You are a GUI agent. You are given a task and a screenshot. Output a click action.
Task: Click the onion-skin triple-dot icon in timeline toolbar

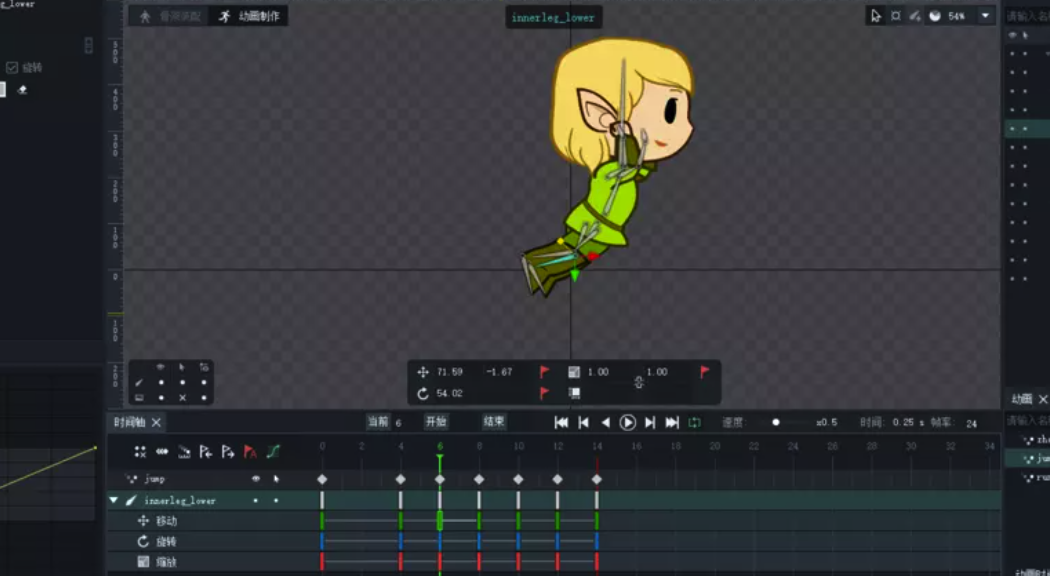162,452
